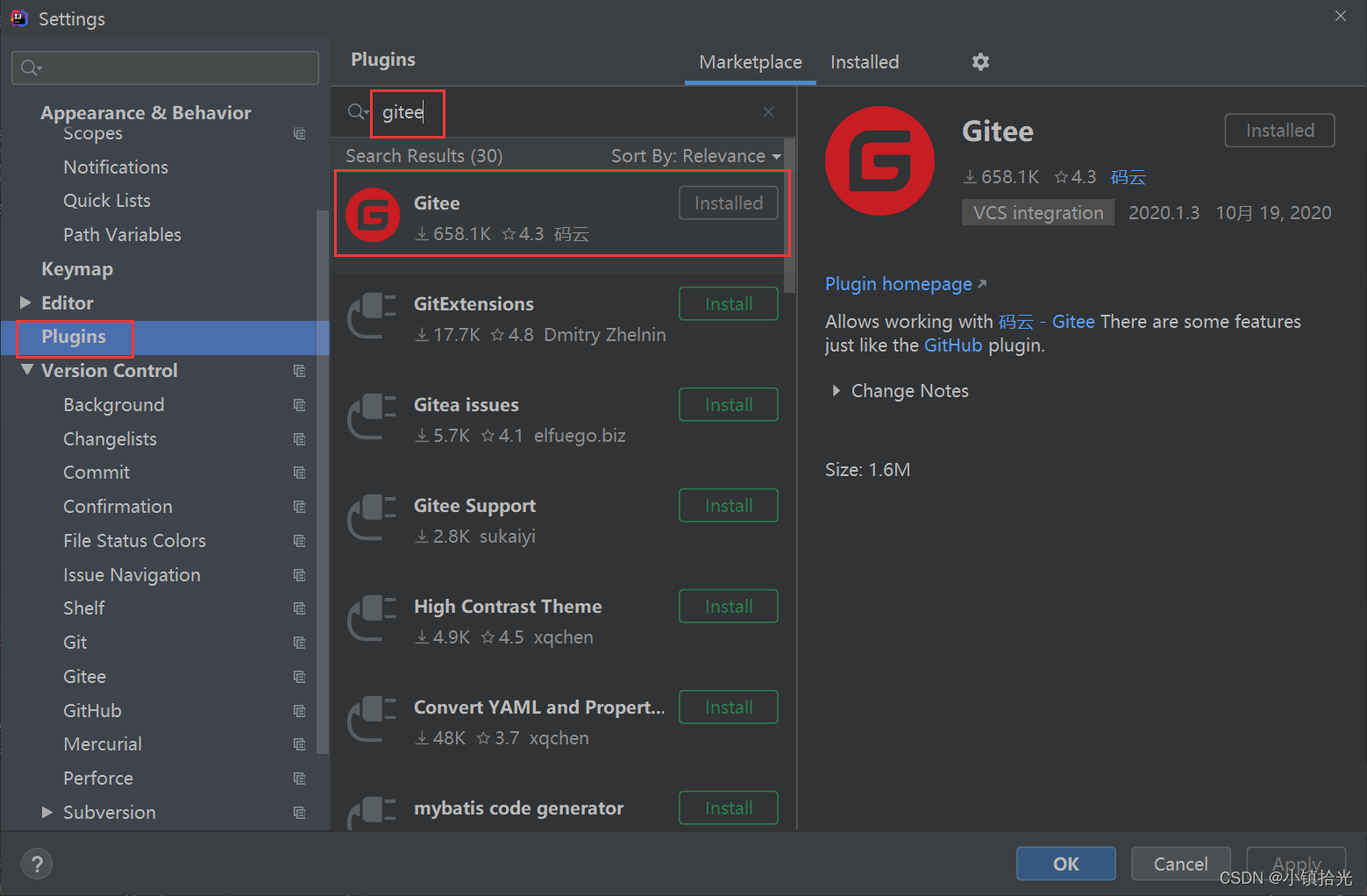Click project-level icon beside Shelf

click(300, 608)
